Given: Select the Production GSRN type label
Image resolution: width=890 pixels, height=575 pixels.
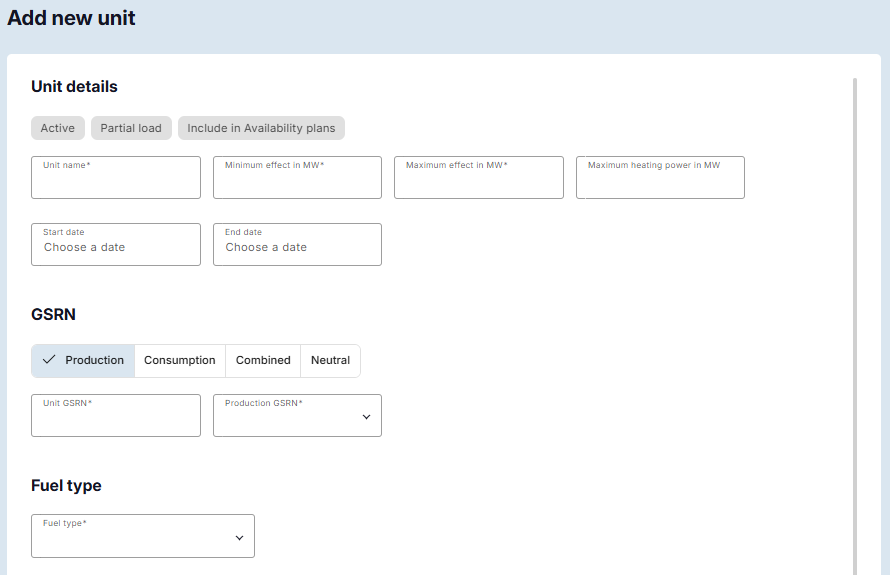Looking at the screenshot, I should (95, 360).
